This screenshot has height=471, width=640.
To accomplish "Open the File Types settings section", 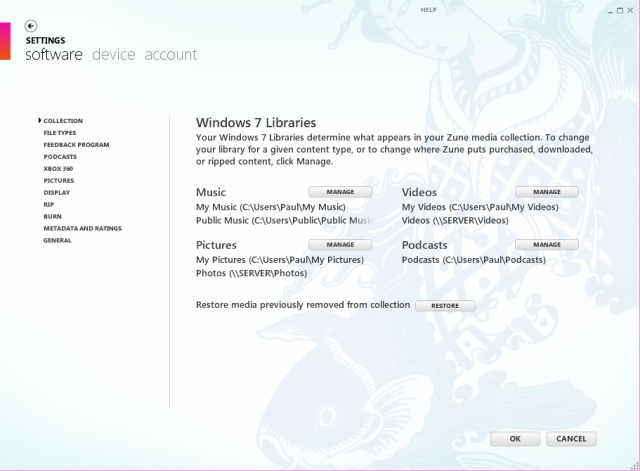I will click(x=60, y=133).
